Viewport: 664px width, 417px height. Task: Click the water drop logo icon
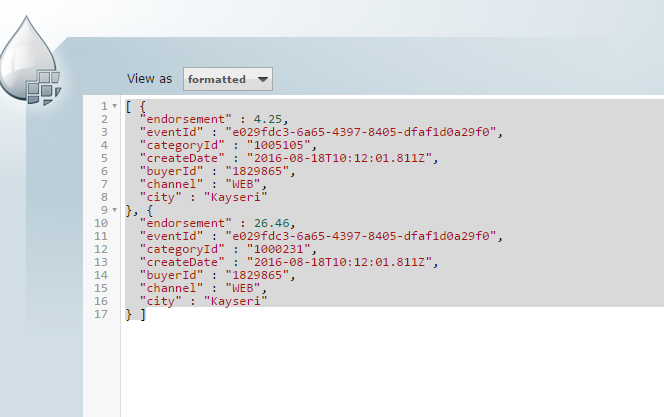tap(30, 60)
